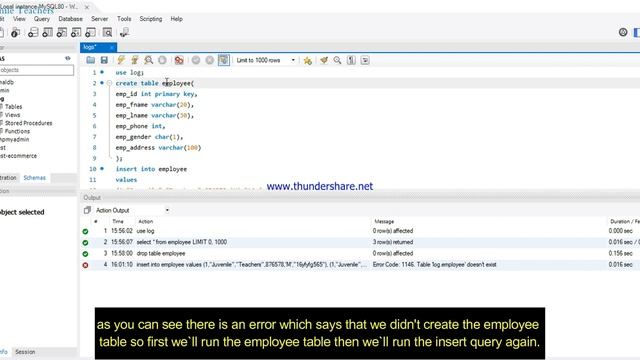The image size is (640, 360).
Task: Switch to the Session tab at the bottom
Action: (x=25, y=352)
